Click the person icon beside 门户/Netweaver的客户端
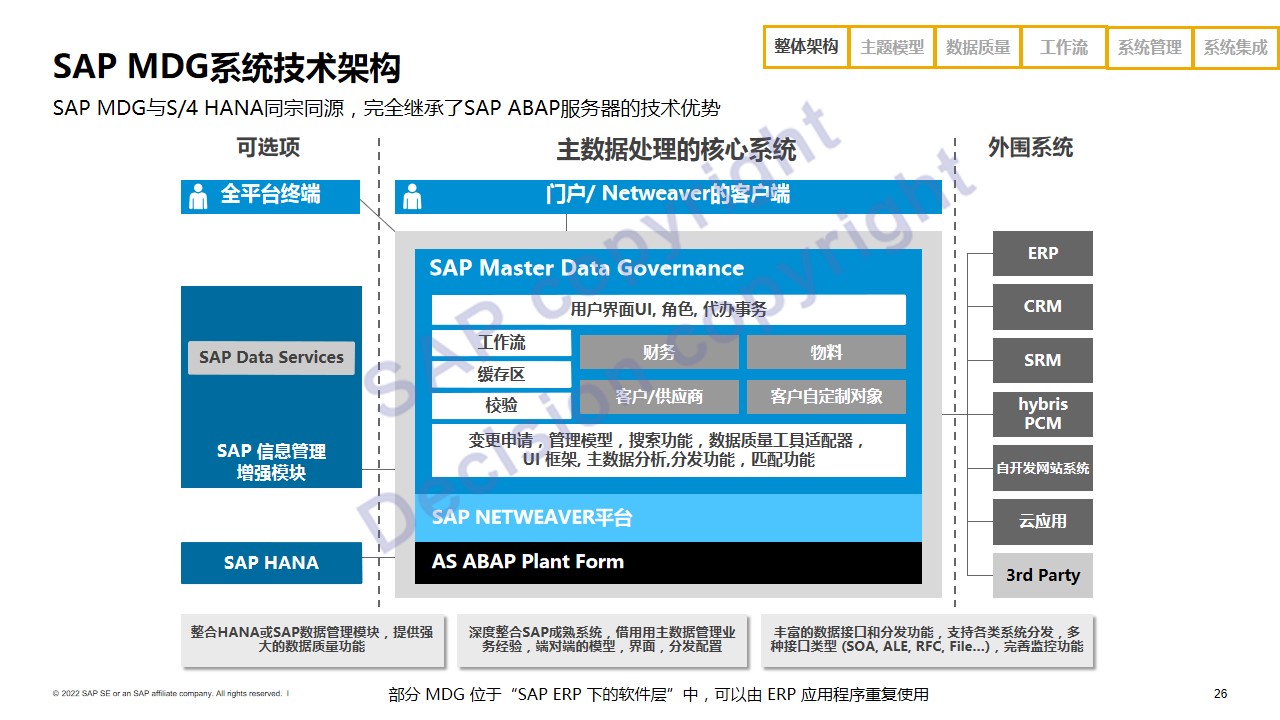Image resolution: width=1280 pixels, height=720 pixels. (x=412, y=196)
